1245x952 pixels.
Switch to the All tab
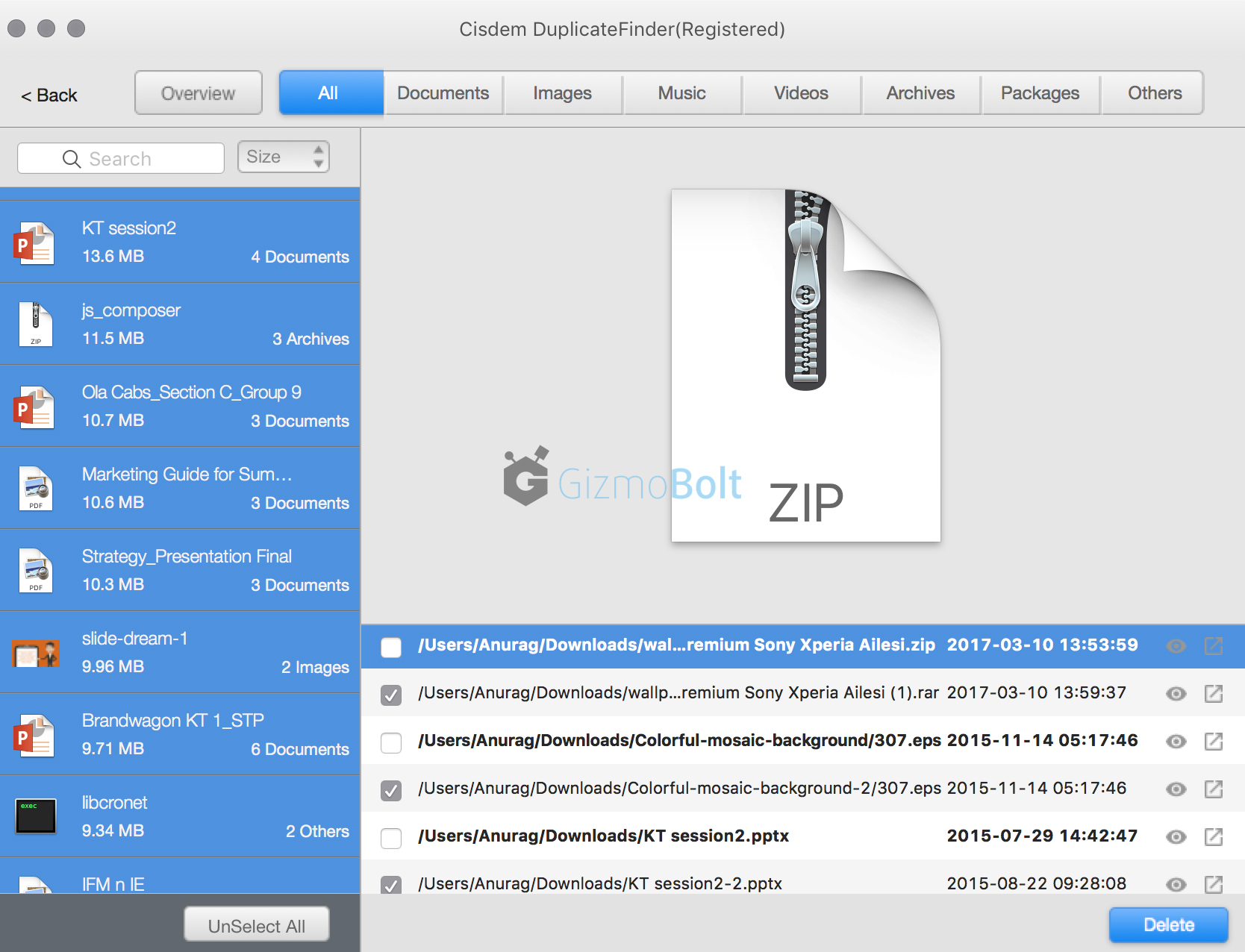[331, 93]
